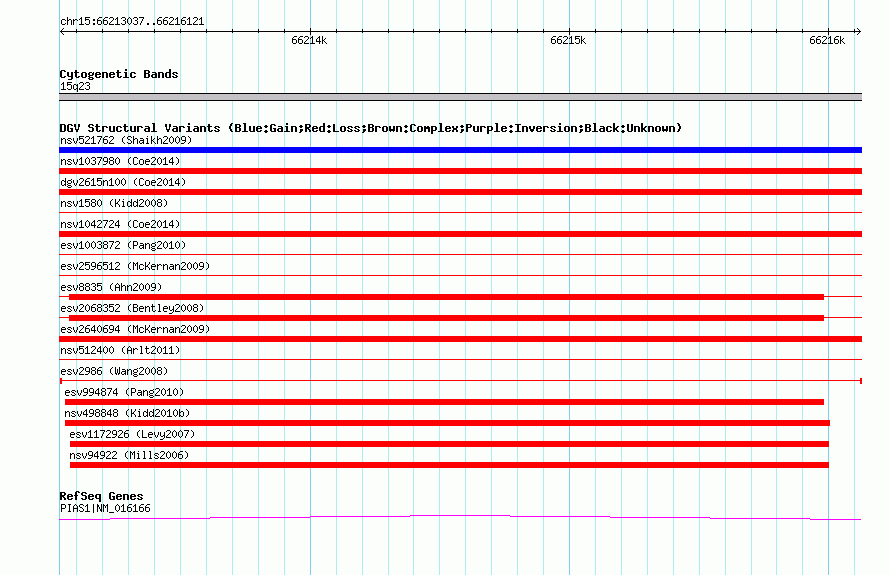Click the red bar under esv8835
The width and height of the screenshot is (890, 575).
click(446, 297)
